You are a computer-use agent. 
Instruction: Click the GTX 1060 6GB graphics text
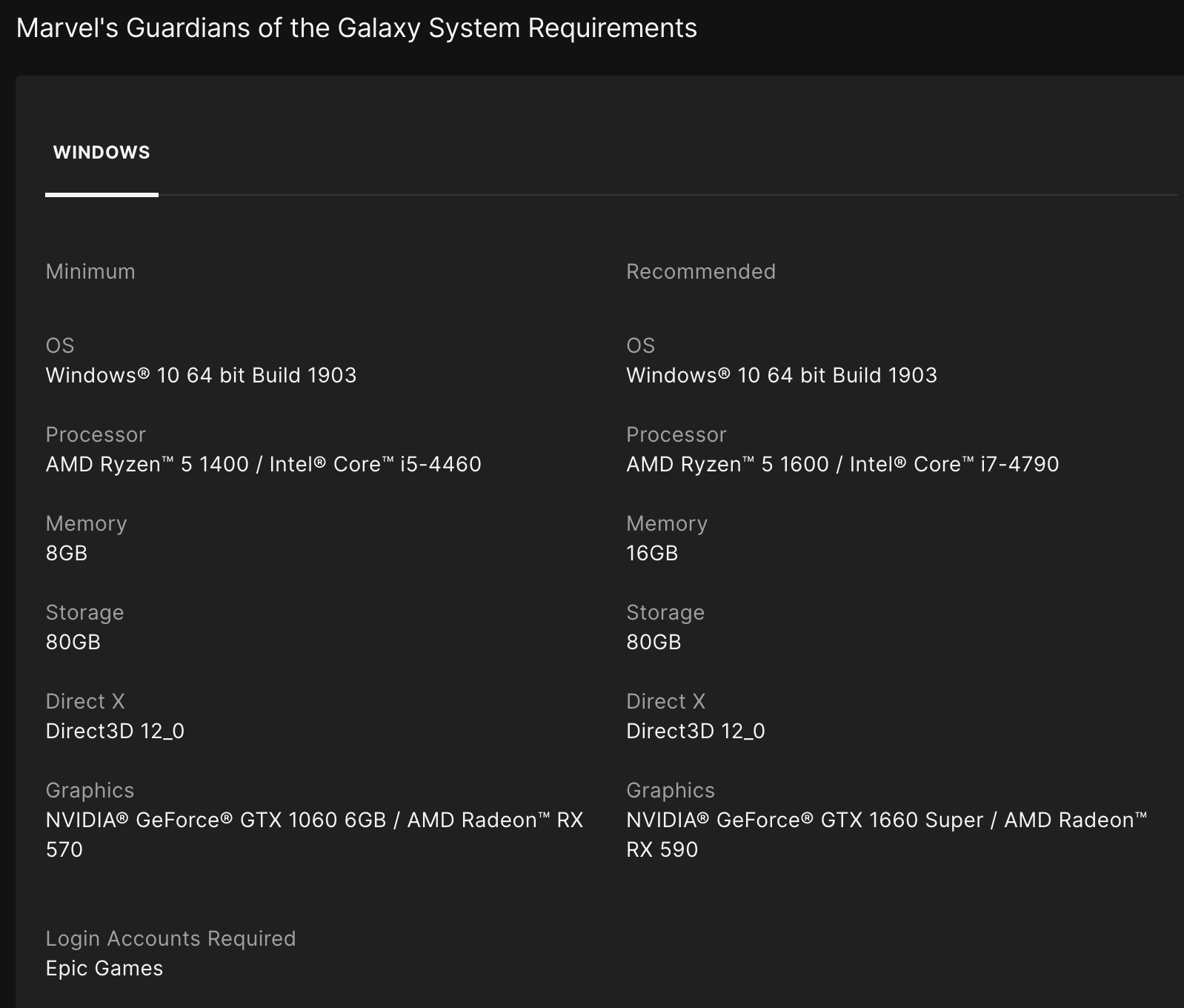click(x=314, y=820)
